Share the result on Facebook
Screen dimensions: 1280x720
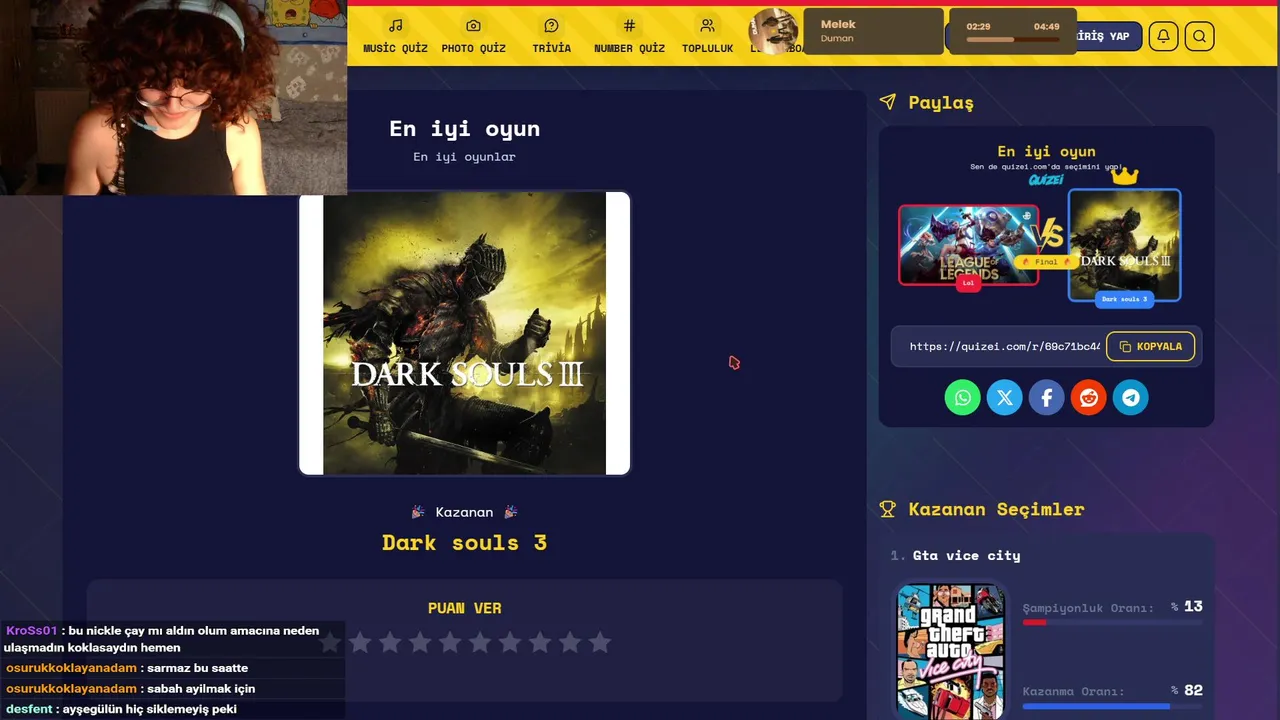(1047, 397)
